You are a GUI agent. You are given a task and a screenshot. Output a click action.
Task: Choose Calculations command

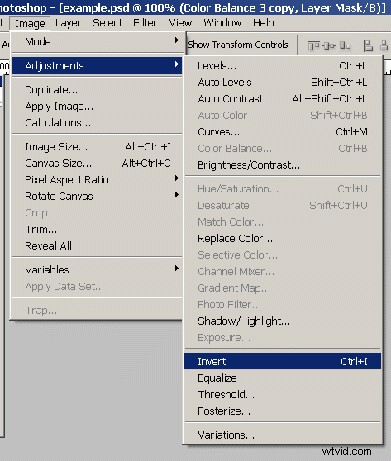click(97, 123)
